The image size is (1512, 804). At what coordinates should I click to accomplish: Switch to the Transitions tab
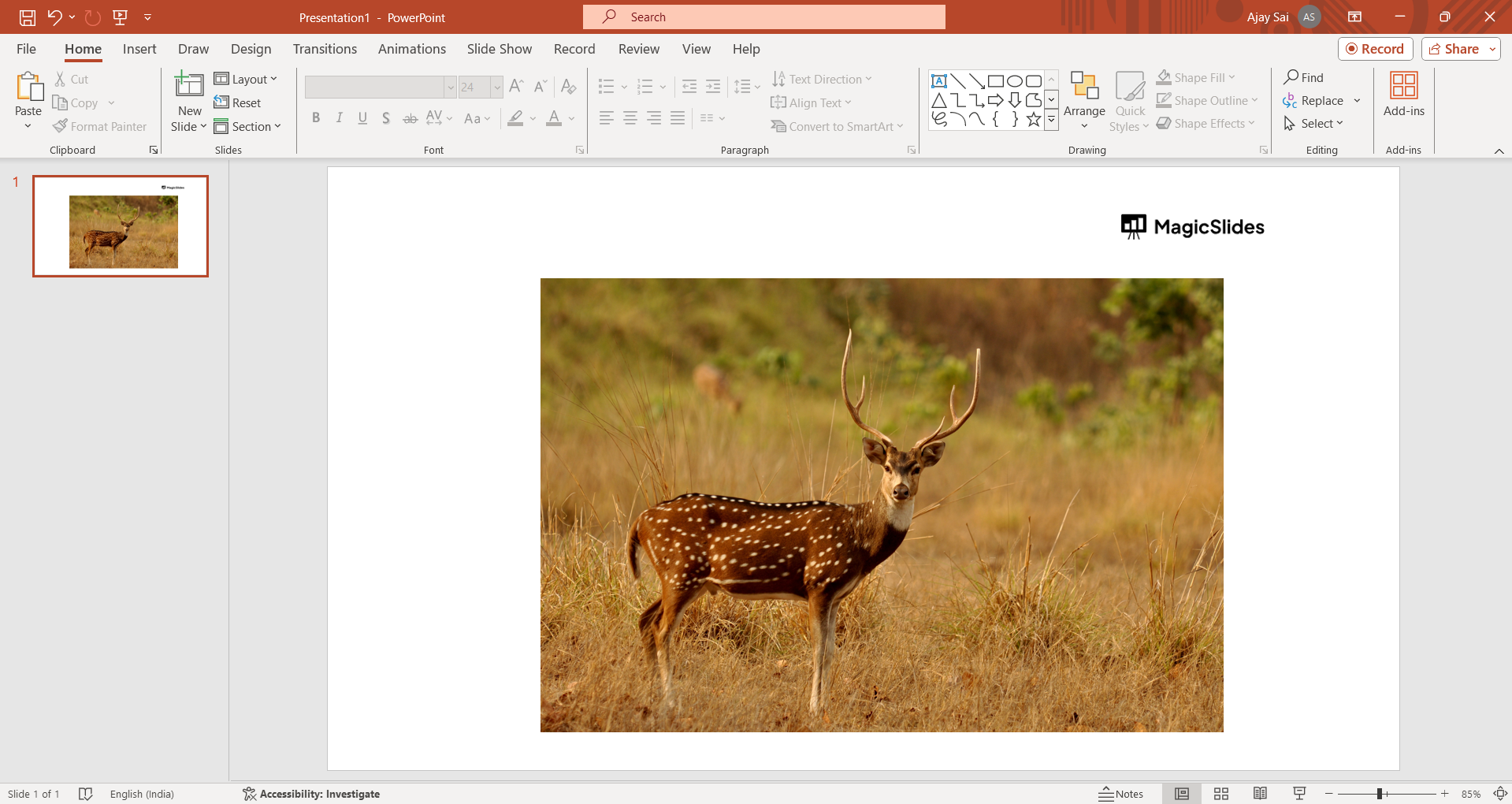point(325,49)
